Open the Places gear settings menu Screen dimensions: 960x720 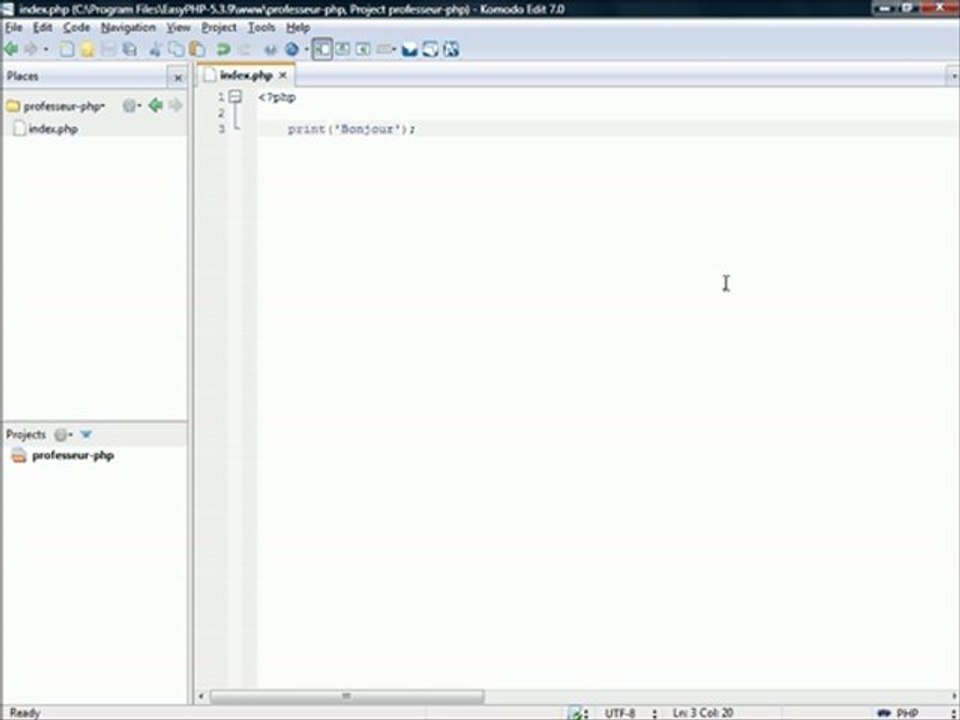point(131,106)
